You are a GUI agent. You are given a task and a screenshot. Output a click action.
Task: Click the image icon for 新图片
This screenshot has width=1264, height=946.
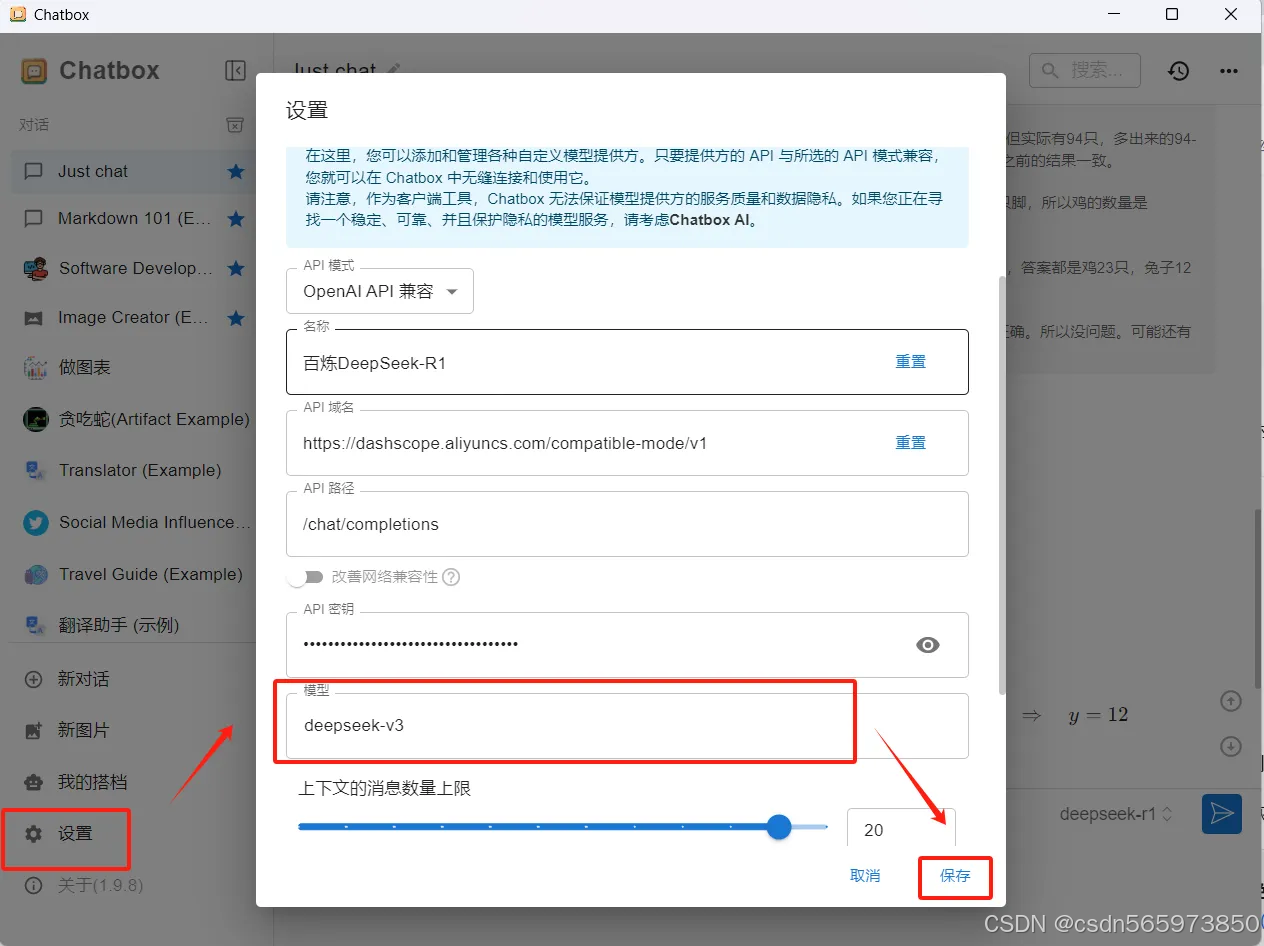pos(34,730)
